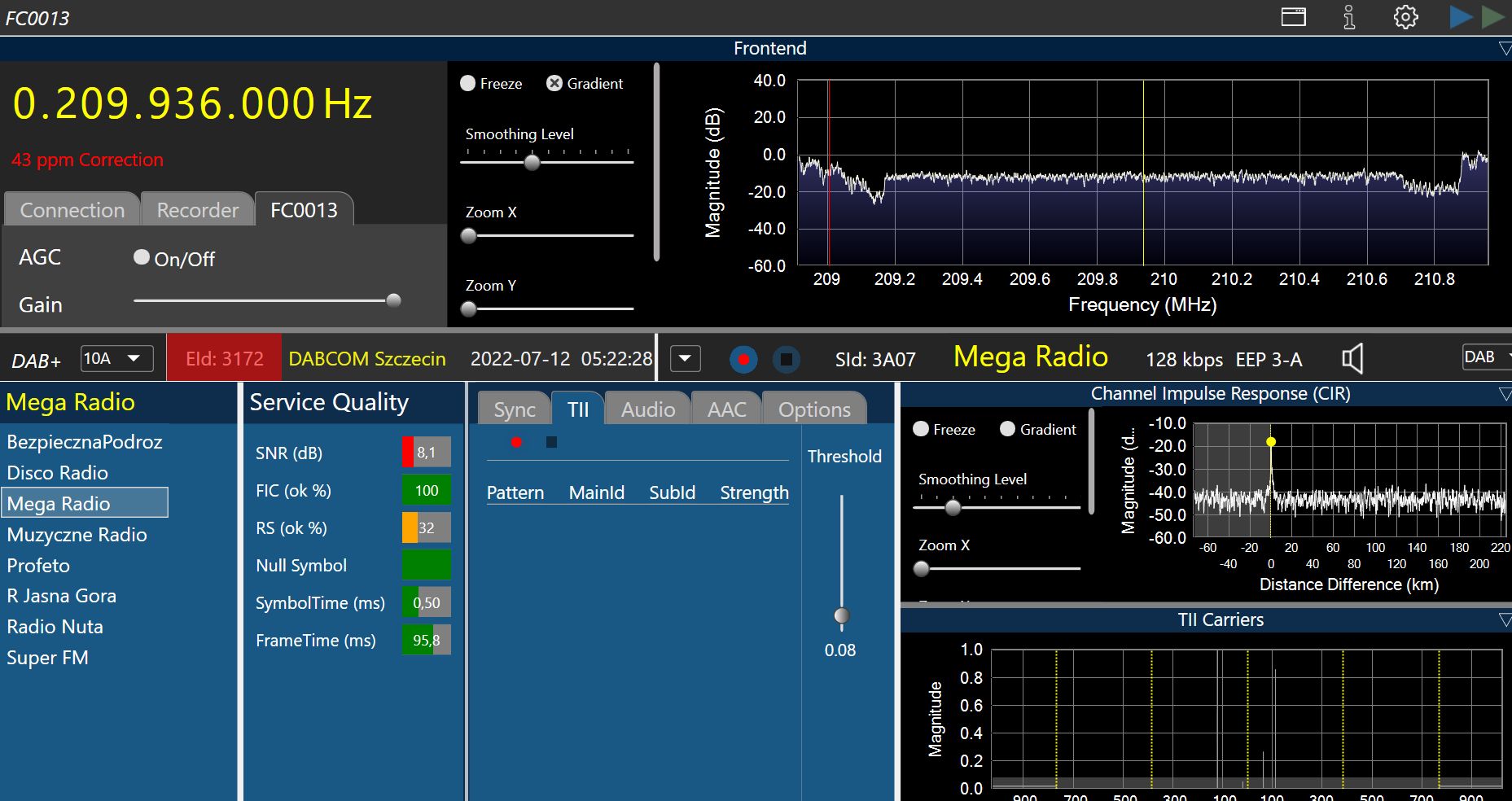
Task: Collapse the Frontend panel triangle
Action: (1504, 49)
